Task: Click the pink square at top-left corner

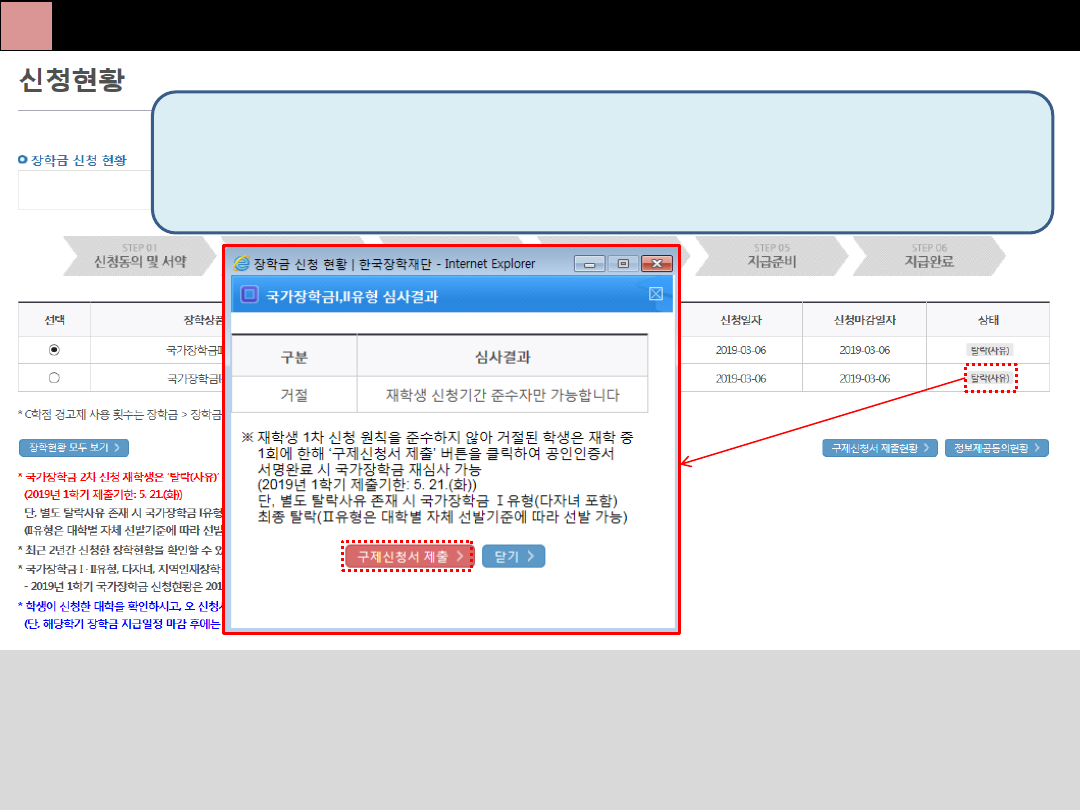Action: point(26,26)
